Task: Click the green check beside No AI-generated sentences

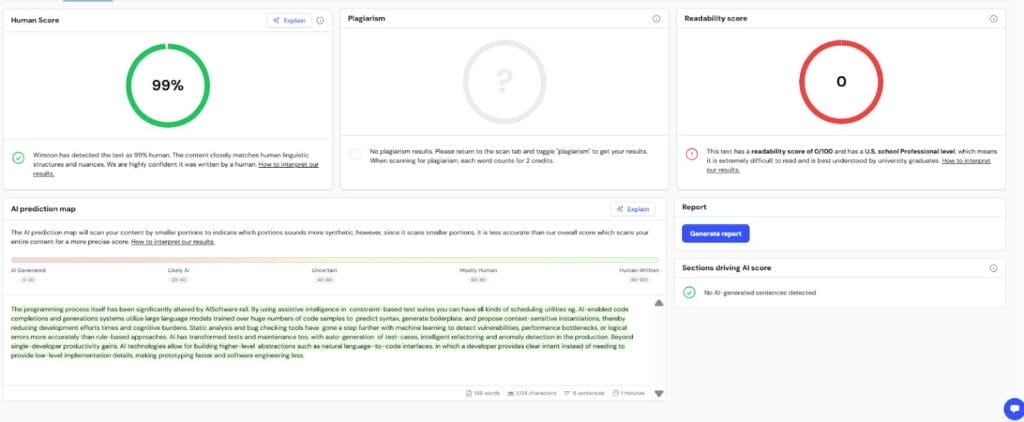Action: 689,292
